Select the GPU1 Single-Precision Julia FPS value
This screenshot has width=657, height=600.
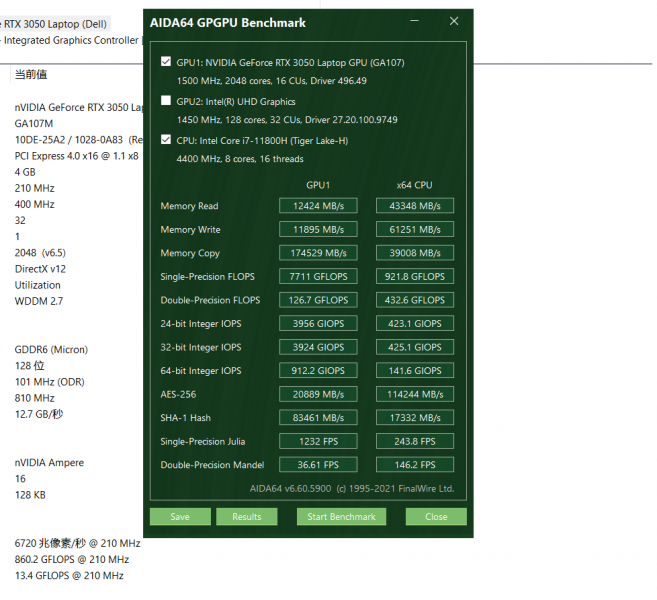[x=318, y=442]
